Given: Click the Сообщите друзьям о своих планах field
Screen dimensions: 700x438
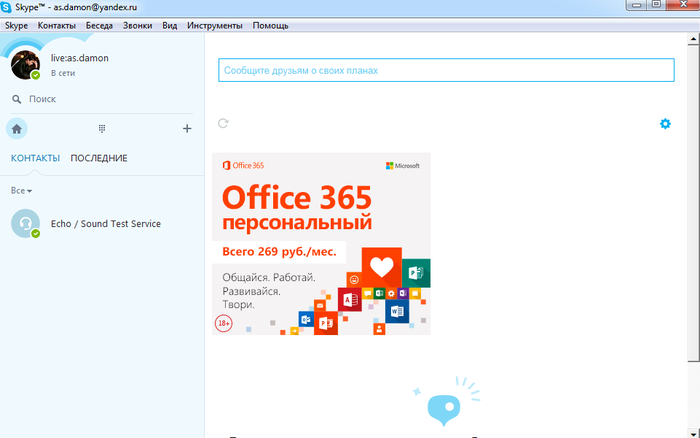Looking at the screenshot, I should click(x=446, y=70).
